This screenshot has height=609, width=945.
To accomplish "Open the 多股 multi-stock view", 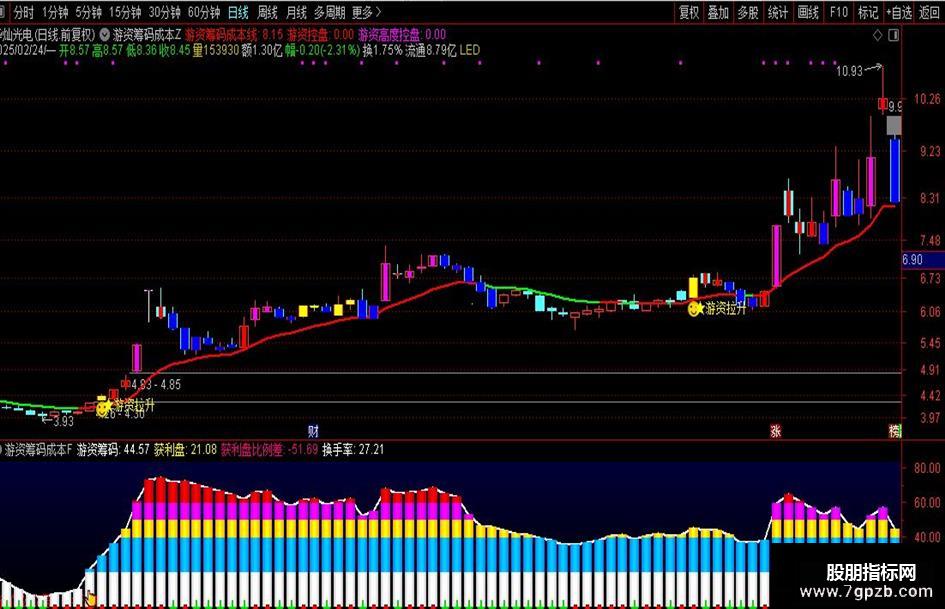I will click(748, 12).
